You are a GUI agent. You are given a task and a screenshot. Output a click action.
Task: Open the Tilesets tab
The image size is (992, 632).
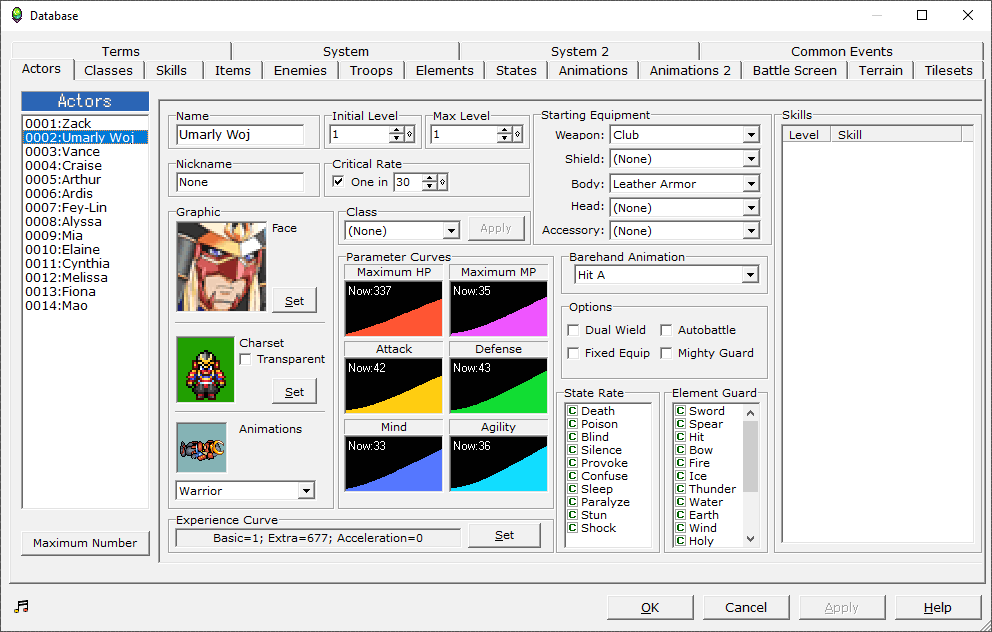click(948, 70)
